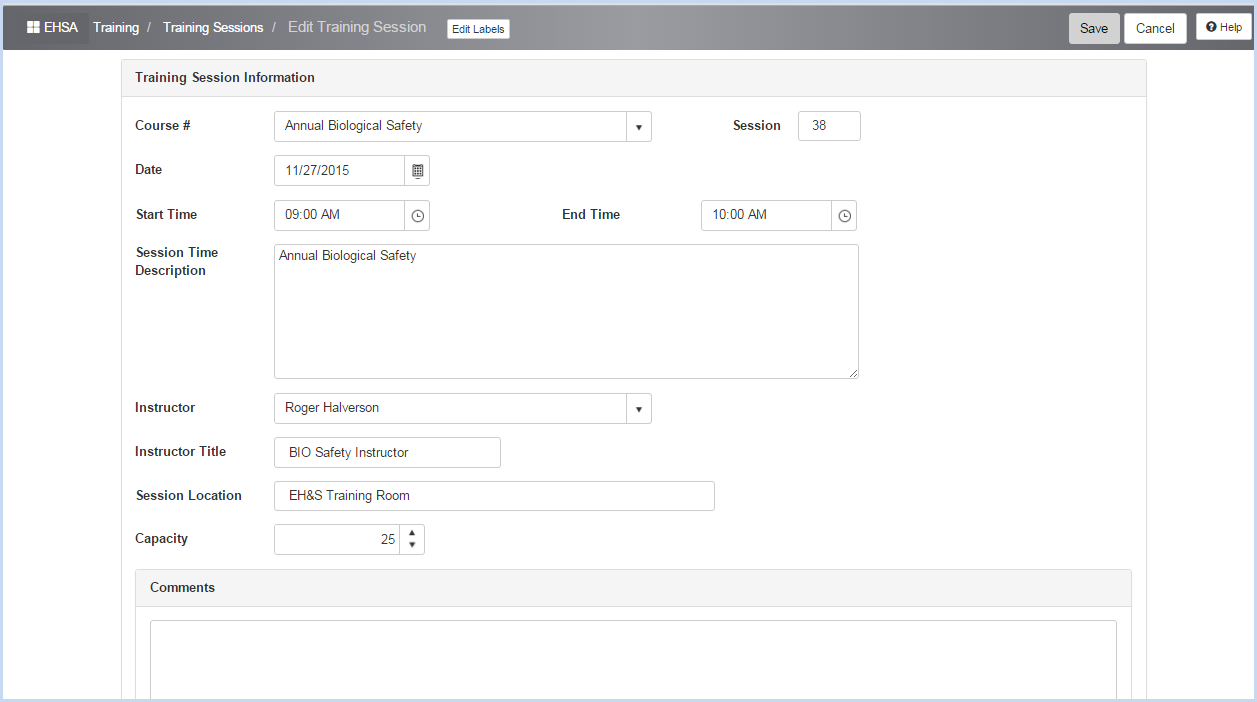Screen dimensions: 1257x702
Task: Click the Session Location field
Action: [494, 496]
